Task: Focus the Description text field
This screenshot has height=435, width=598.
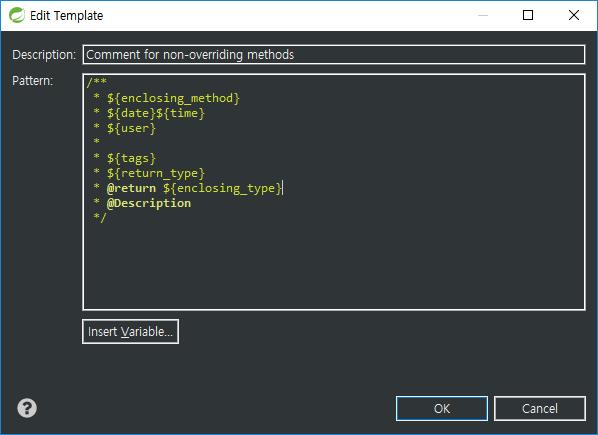Action: pos(334,55)
